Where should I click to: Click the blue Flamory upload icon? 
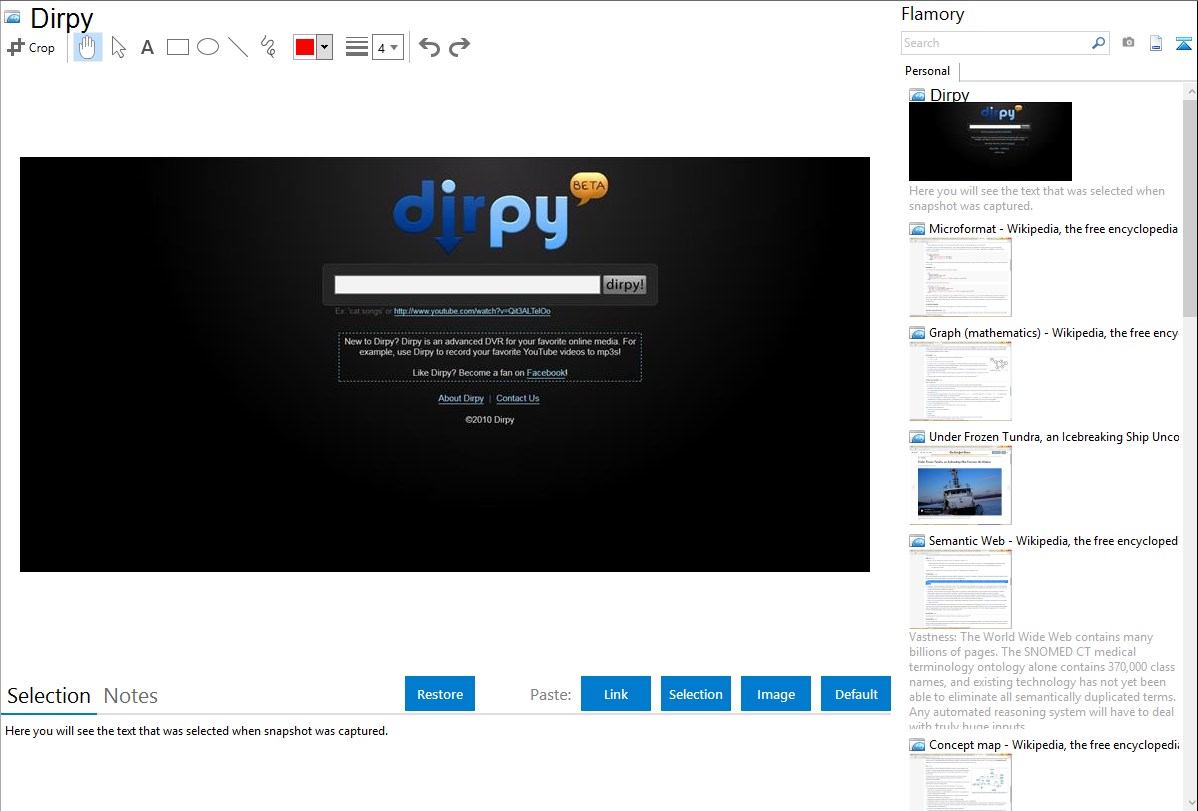click(x=1183, y=43)
